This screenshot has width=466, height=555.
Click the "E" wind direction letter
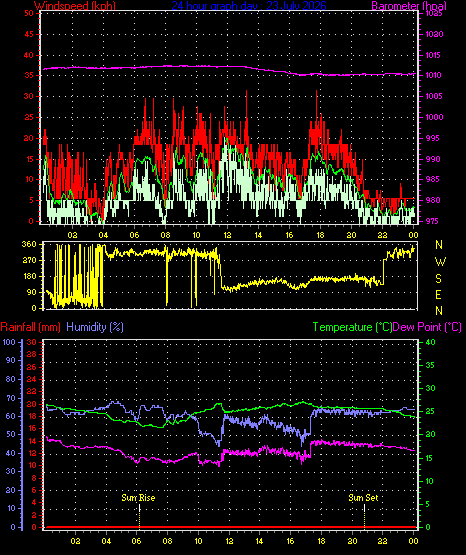pos(438,294)
